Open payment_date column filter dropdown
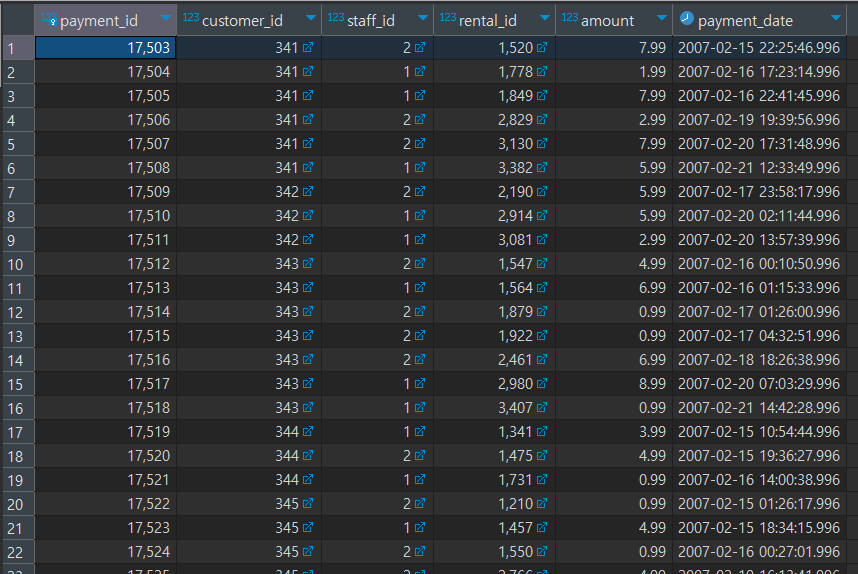The width and height of the screenshot is (858, 574). pos(836,18)
